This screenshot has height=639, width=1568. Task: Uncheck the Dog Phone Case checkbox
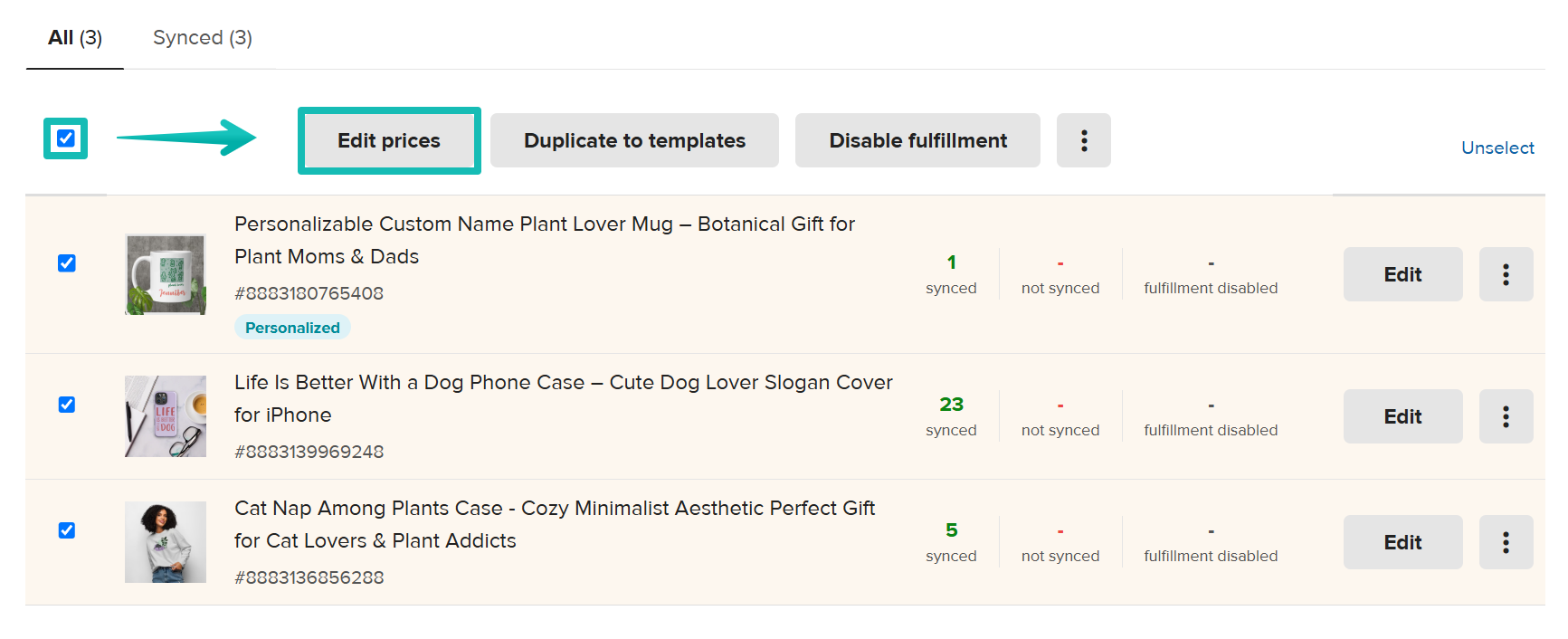click(x=67, y=405)
